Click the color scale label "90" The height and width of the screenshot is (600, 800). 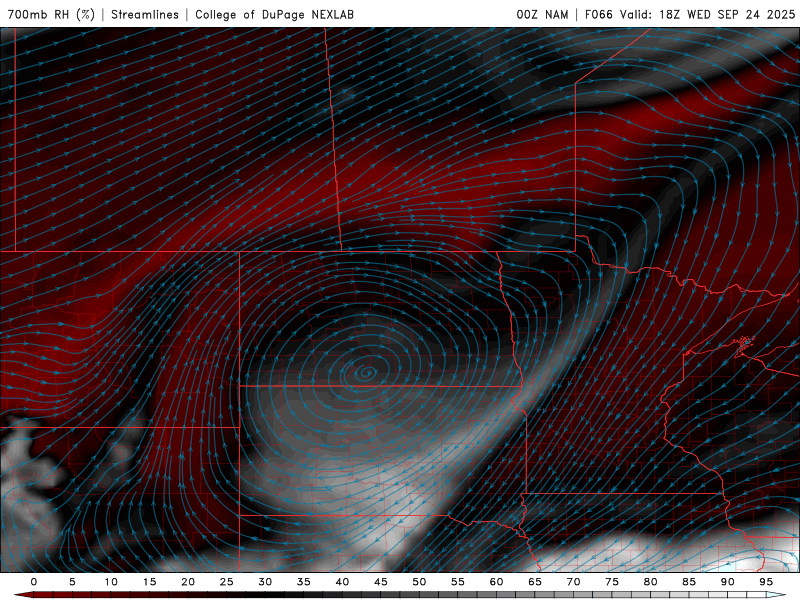tap(728, 582)
